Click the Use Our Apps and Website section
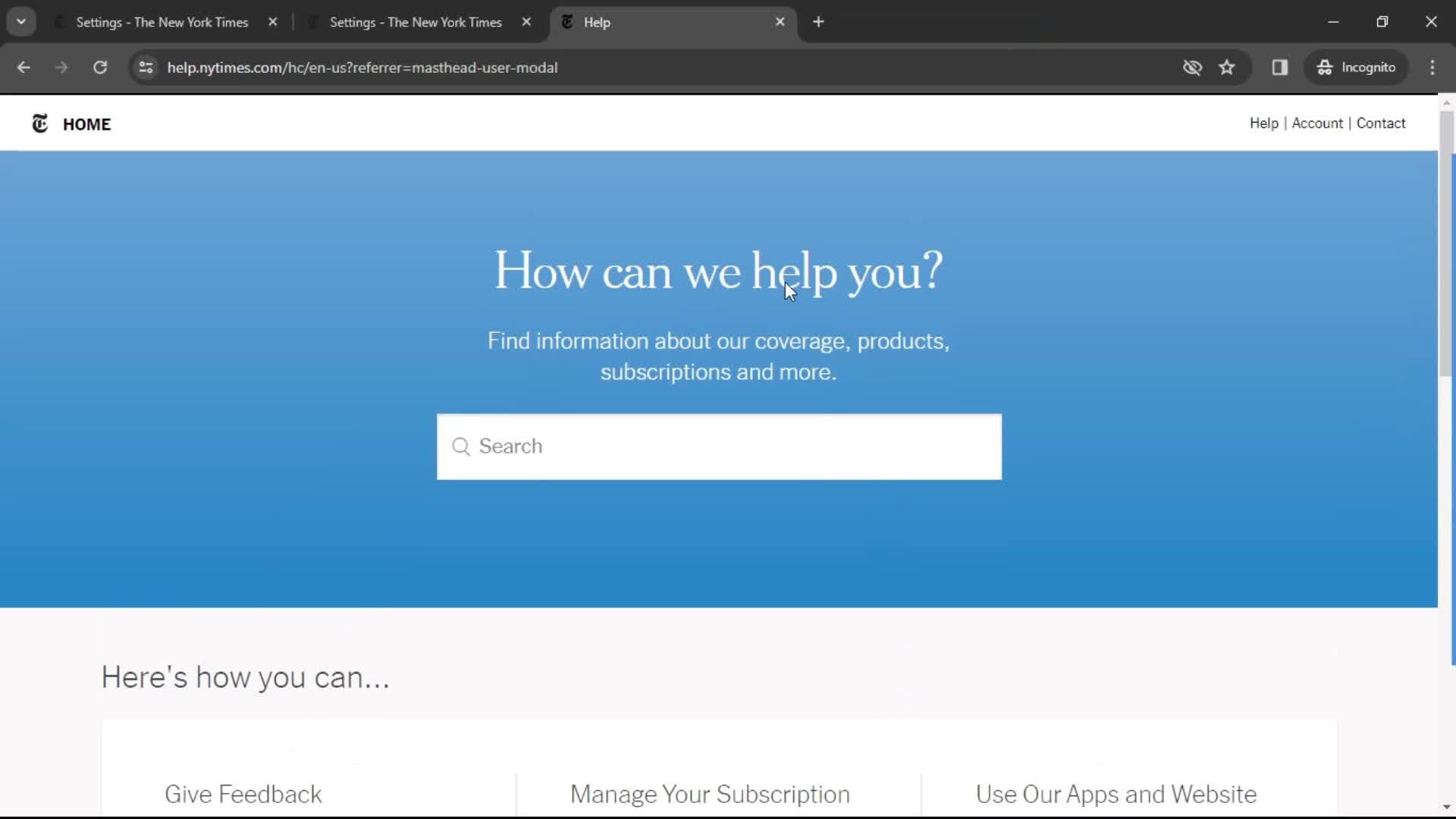Image resolution: width=1456 pixels, height=819 pixels. coord(1116,794)
